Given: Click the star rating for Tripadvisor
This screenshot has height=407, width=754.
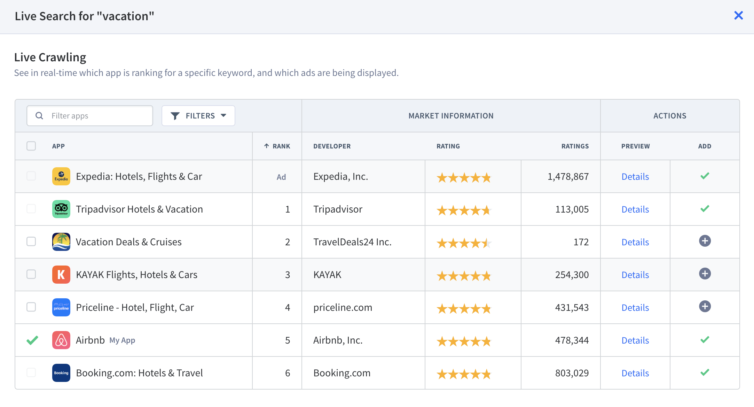Looking at the screenshot, I should tap(463, 210).
